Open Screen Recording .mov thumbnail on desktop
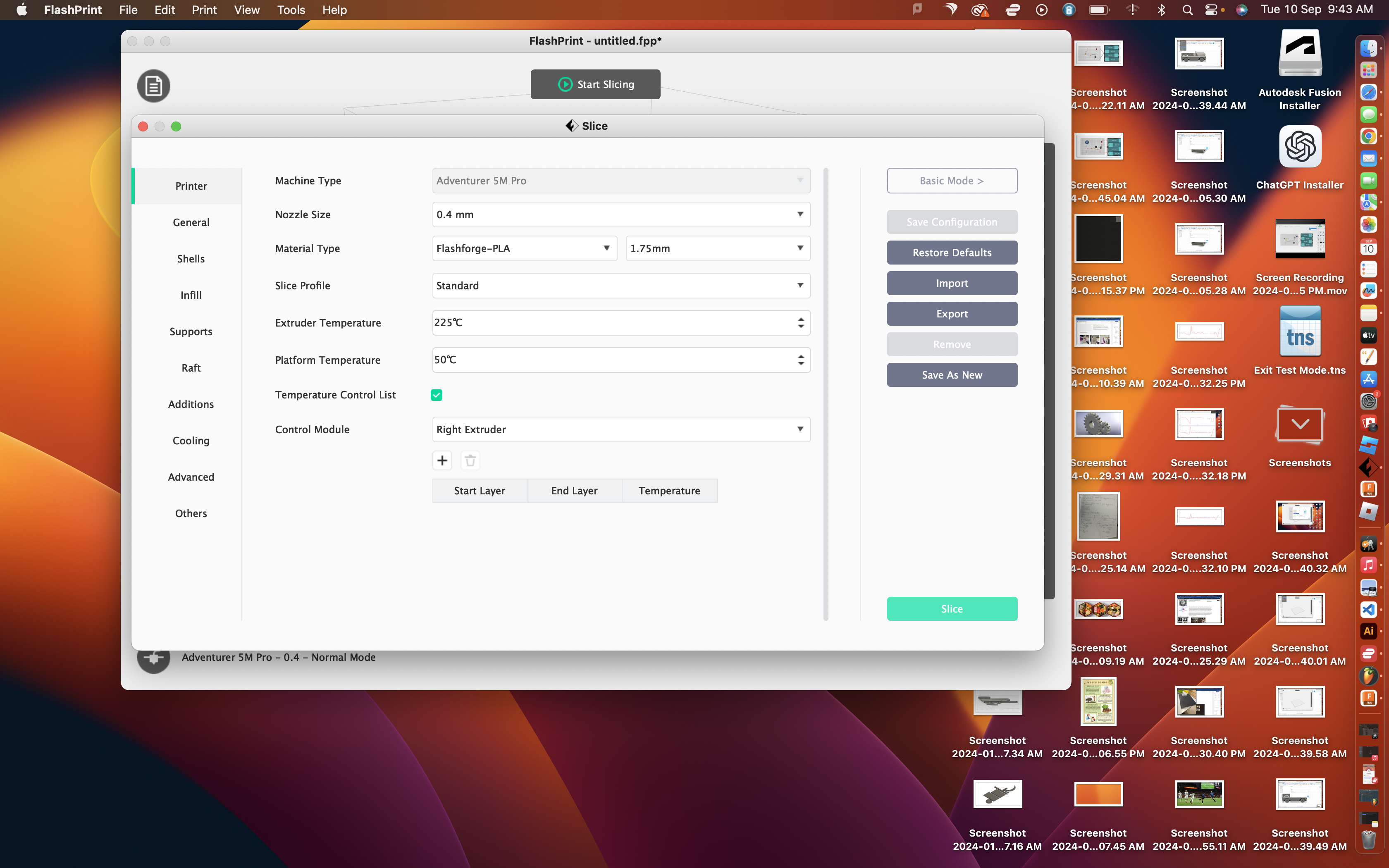The width and height of the screenshot is (1389, 868). 1300,239
